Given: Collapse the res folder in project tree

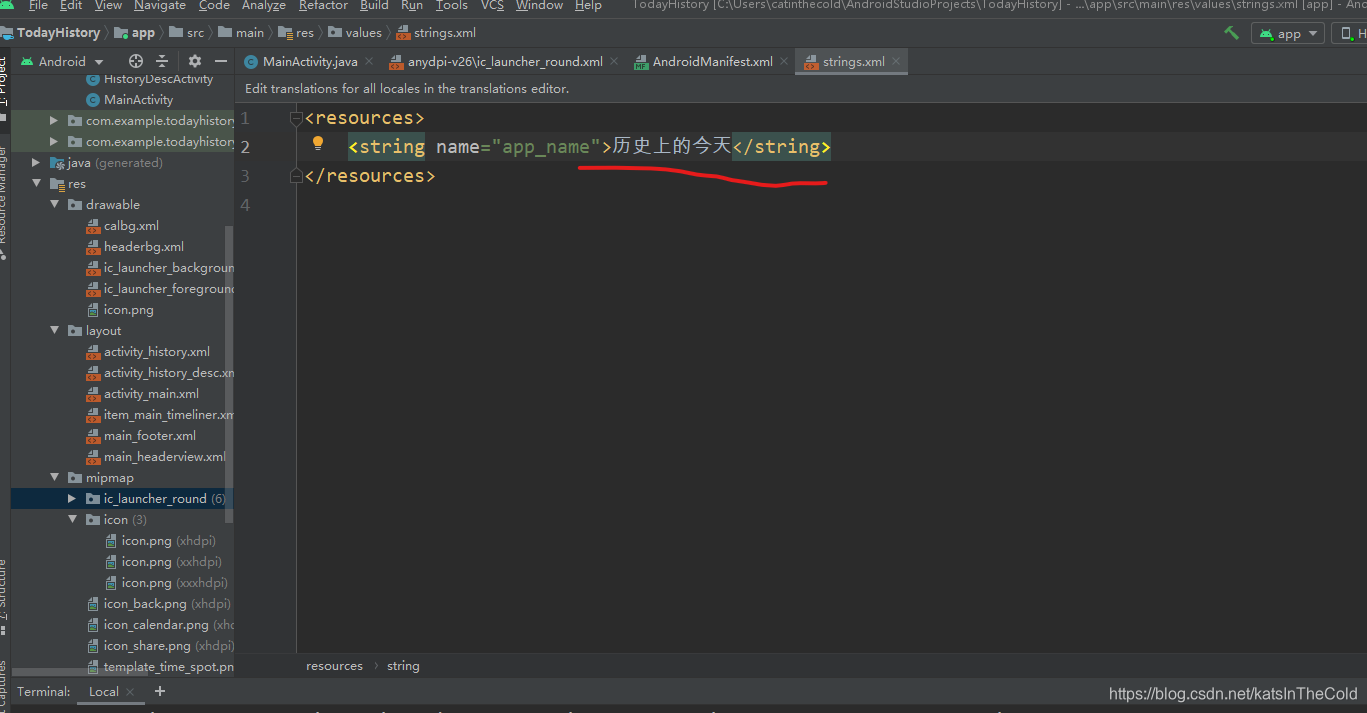Looking at the screenshot, I should click(x=37, y=184).
